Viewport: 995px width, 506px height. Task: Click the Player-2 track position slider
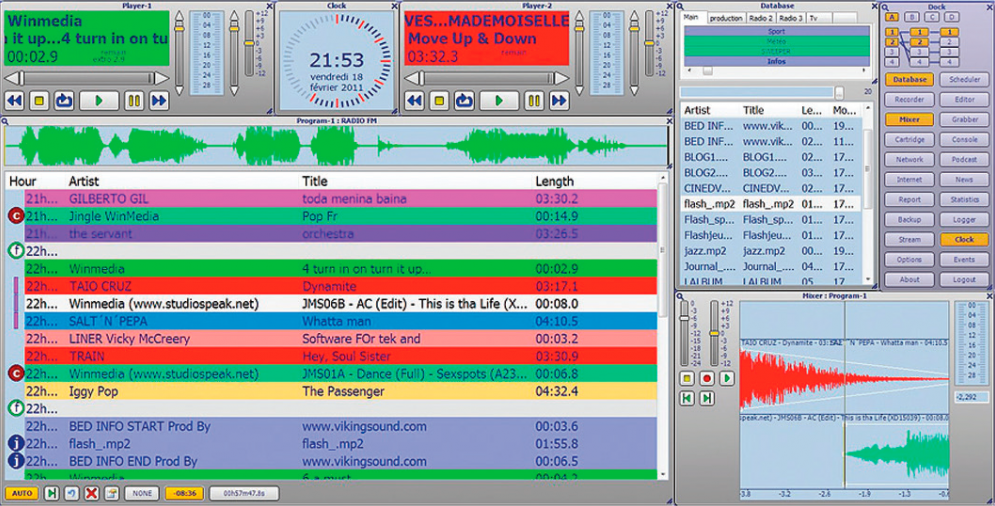[487, 78]
